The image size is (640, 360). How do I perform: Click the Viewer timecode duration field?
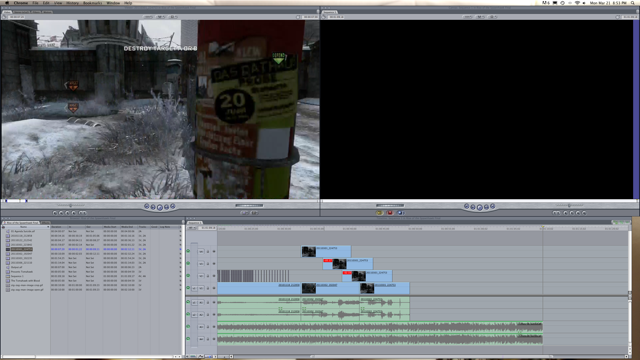tap(17, 17)
